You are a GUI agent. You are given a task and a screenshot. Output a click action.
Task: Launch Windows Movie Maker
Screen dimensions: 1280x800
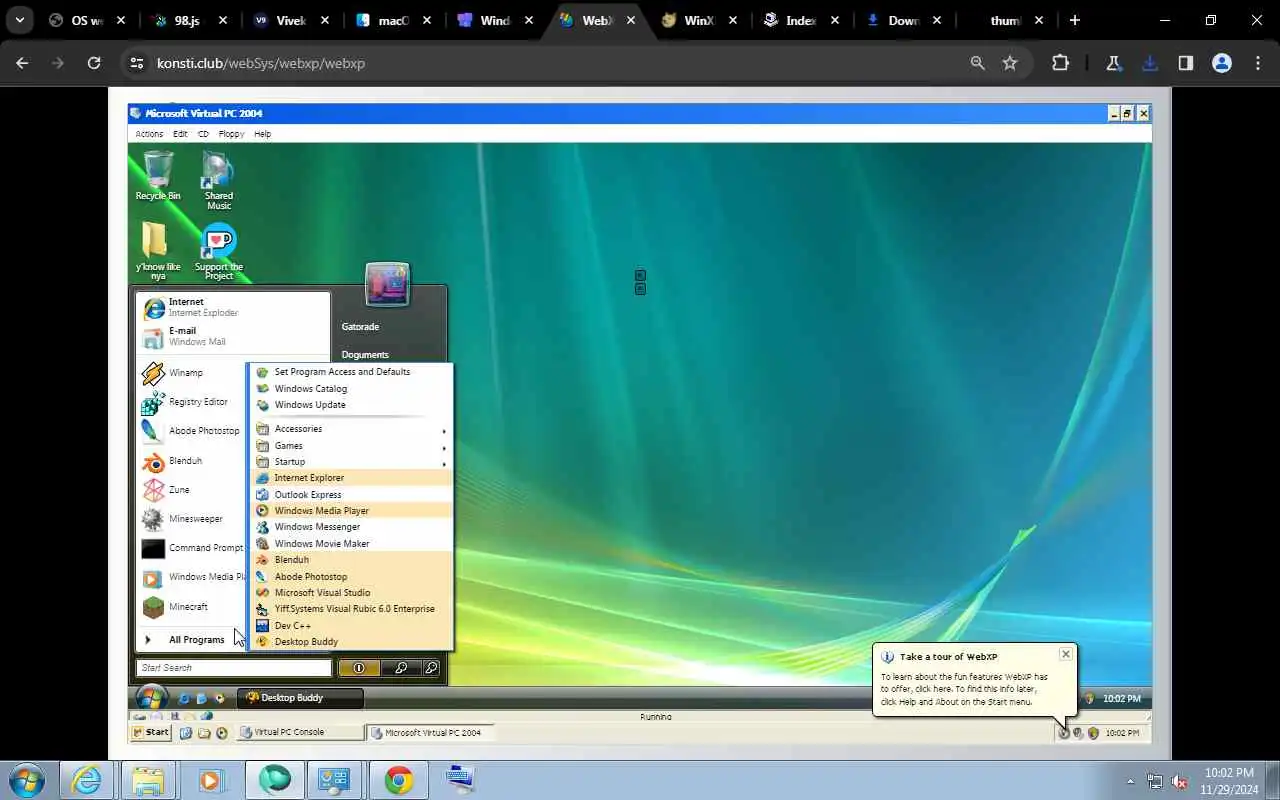click(x=351, y=544)
